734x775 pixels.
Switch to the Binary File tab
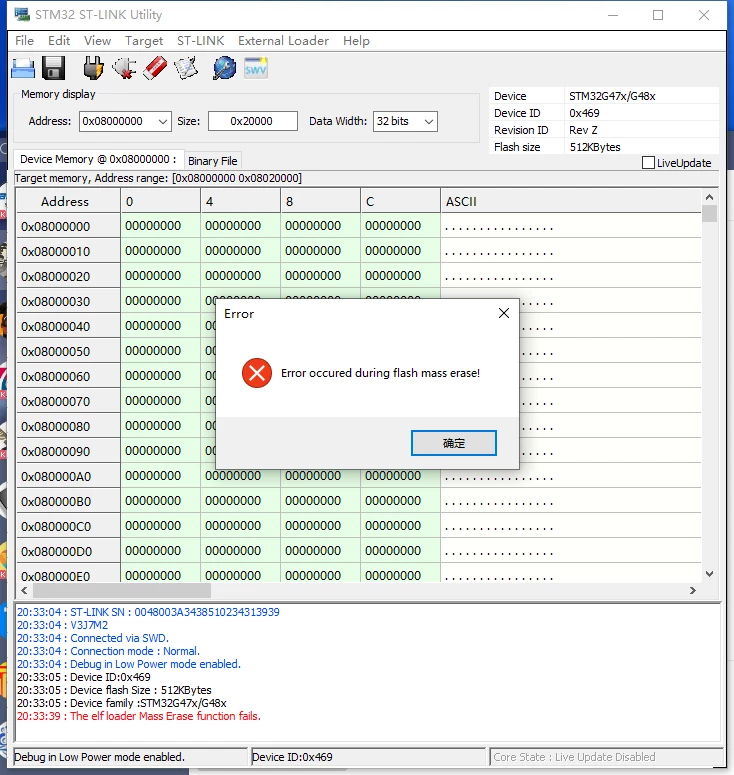click(x=213, y=161)
